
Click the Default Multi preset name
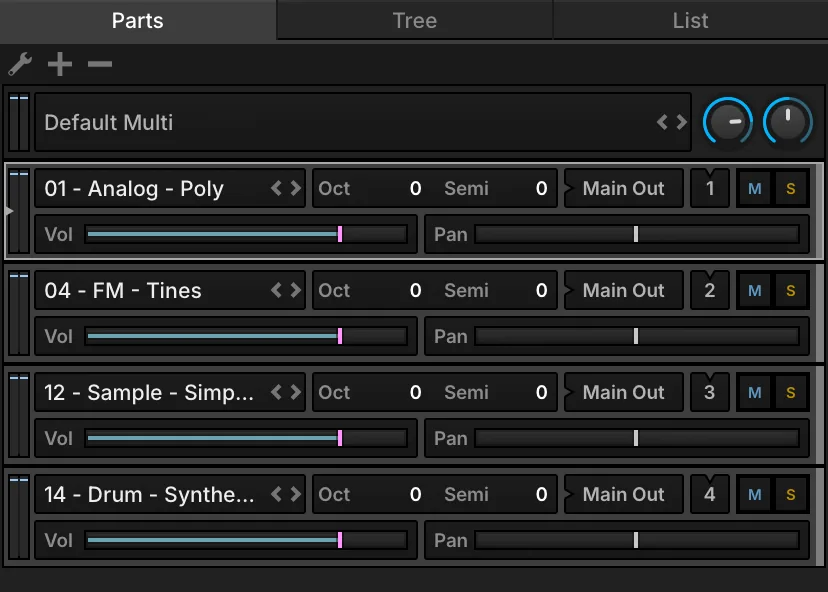109,123
